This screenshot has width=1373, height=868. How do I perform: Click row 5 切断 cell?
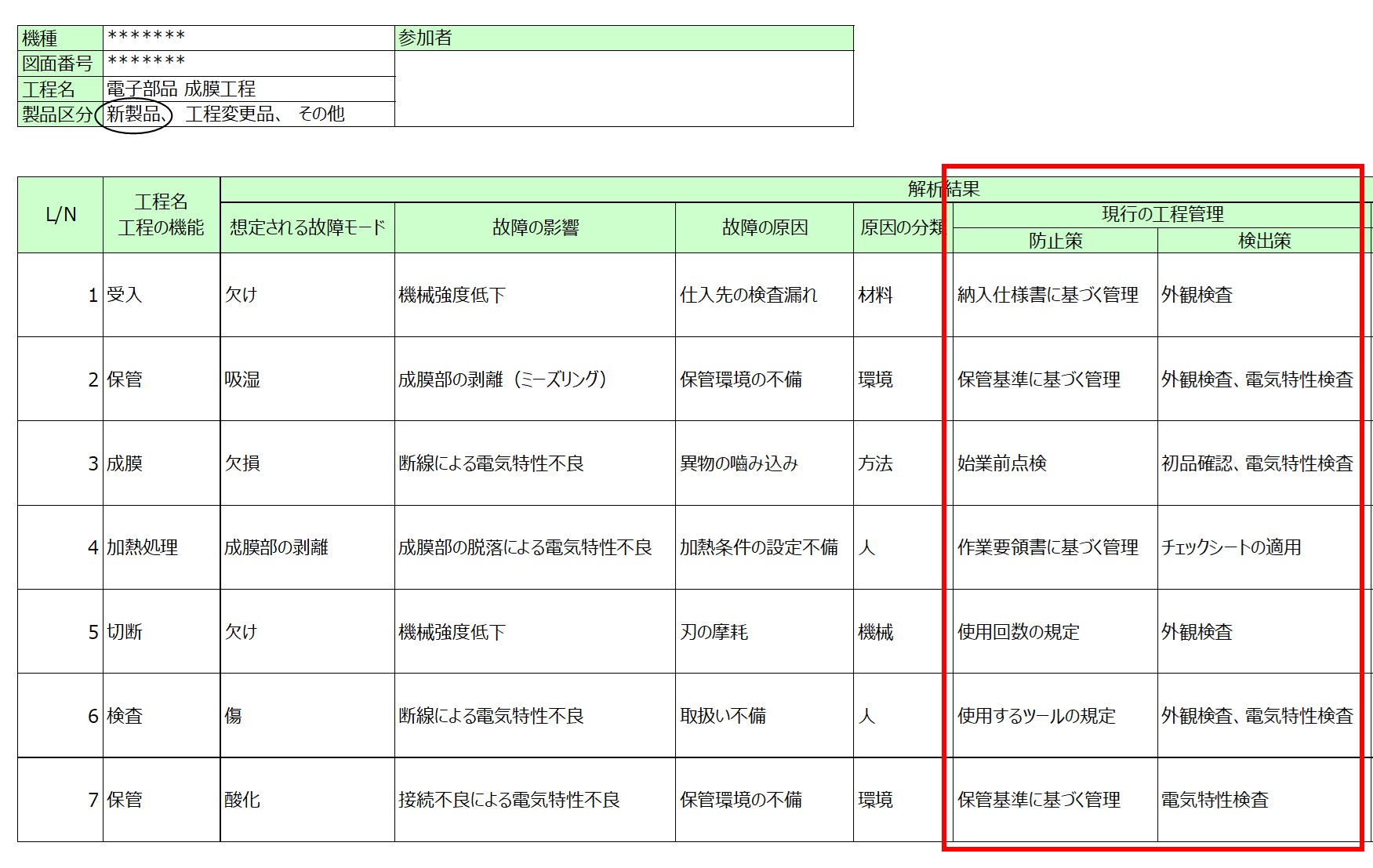click(162, 632)
